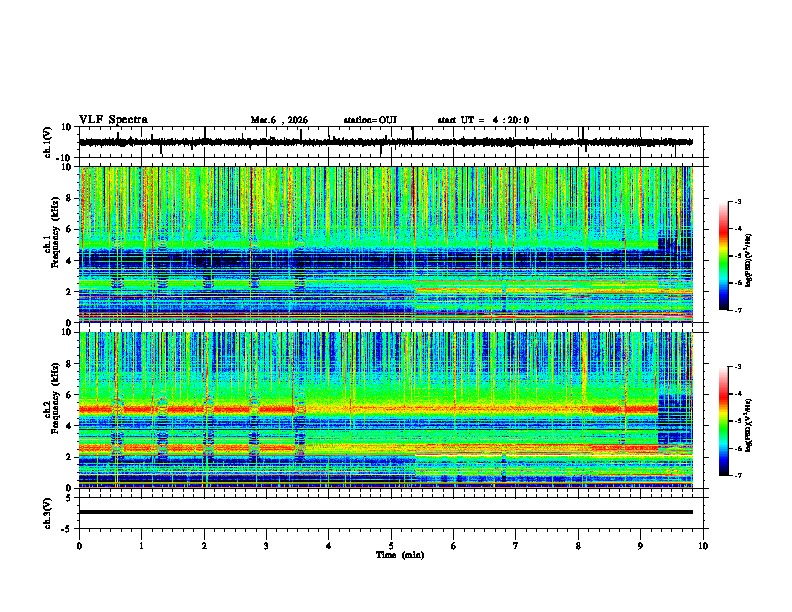Click the ch.2 spectrogram color scale bar

tap(725, 421)
